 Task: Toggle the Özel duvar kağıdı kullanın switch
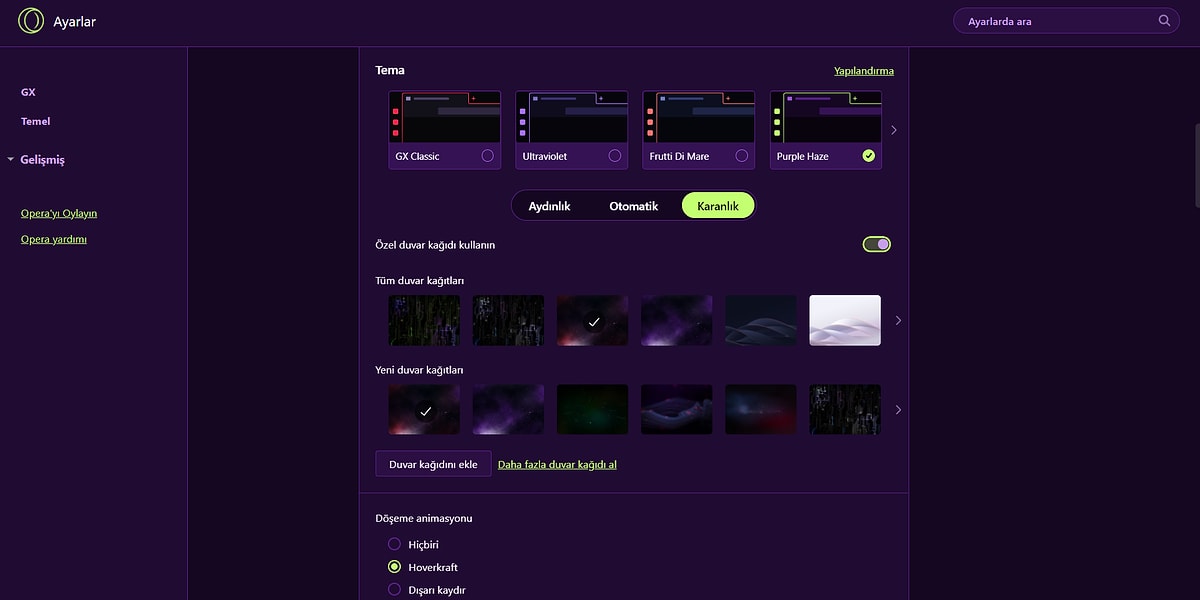(x=876, y=245)
